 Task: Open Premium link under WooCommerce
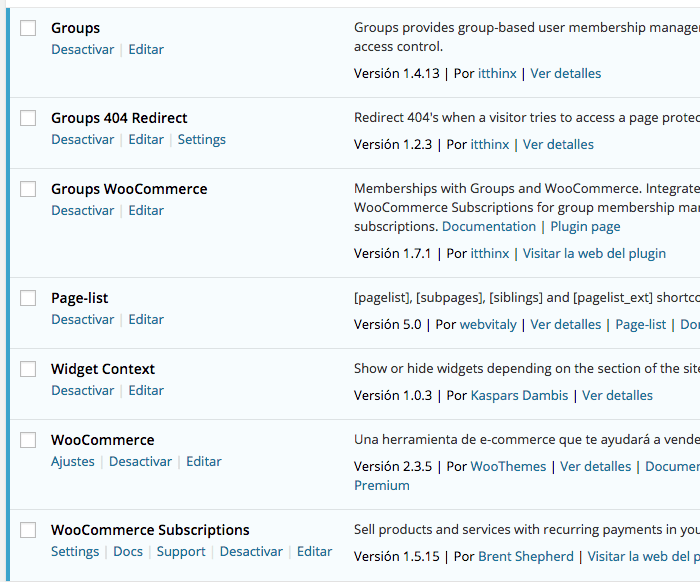(x=382, y=486)
